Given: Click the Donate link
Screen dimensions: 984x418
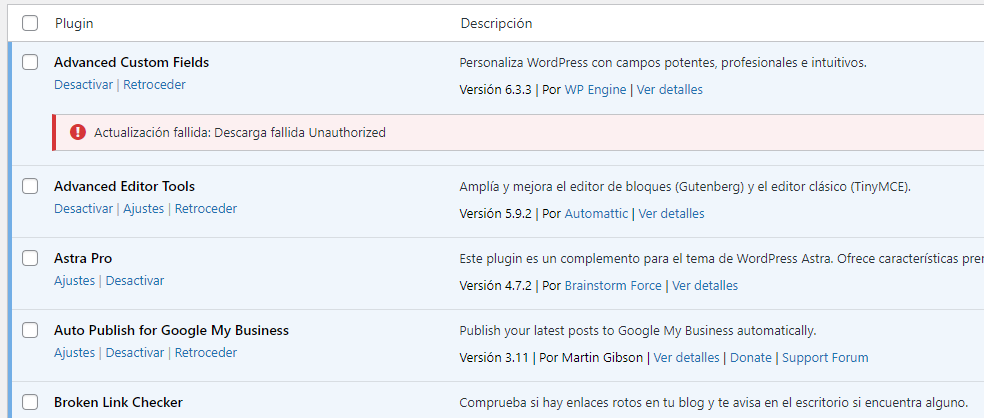Looking at the screenshot, I should [751, 358].
